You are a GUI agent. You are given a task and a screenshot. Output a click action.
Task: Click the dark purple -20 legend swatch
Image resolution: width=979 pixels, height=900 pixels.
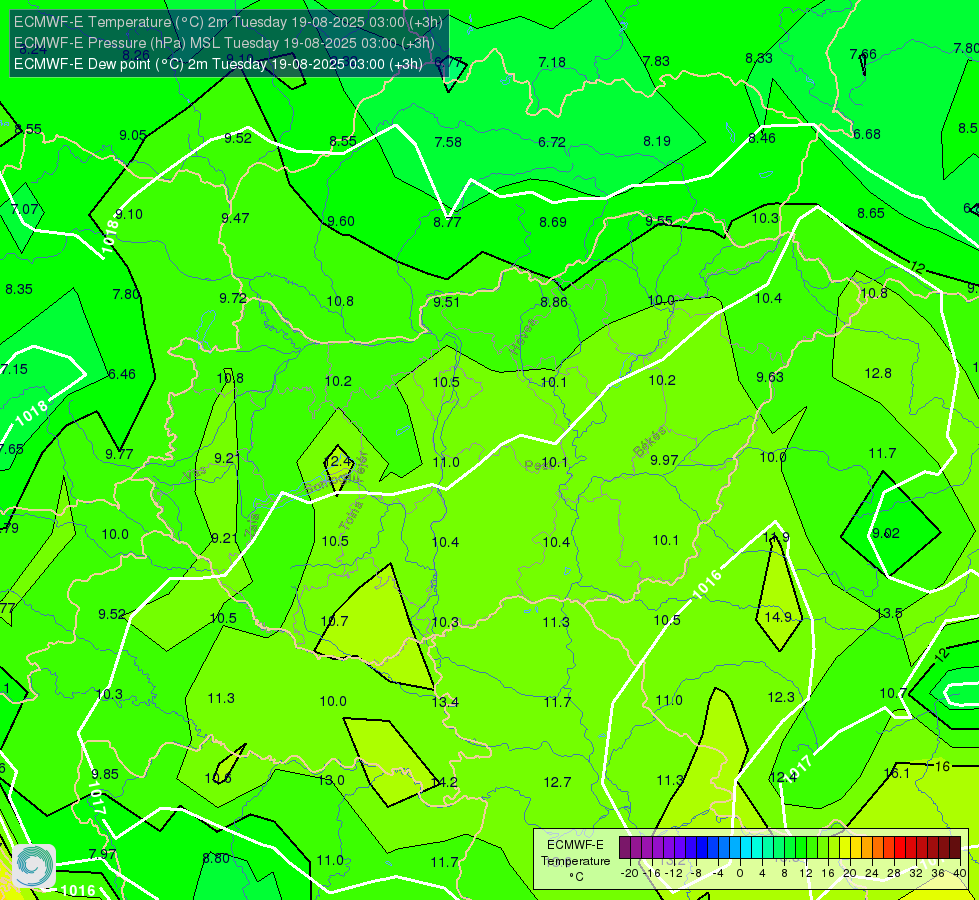[625, 848]
